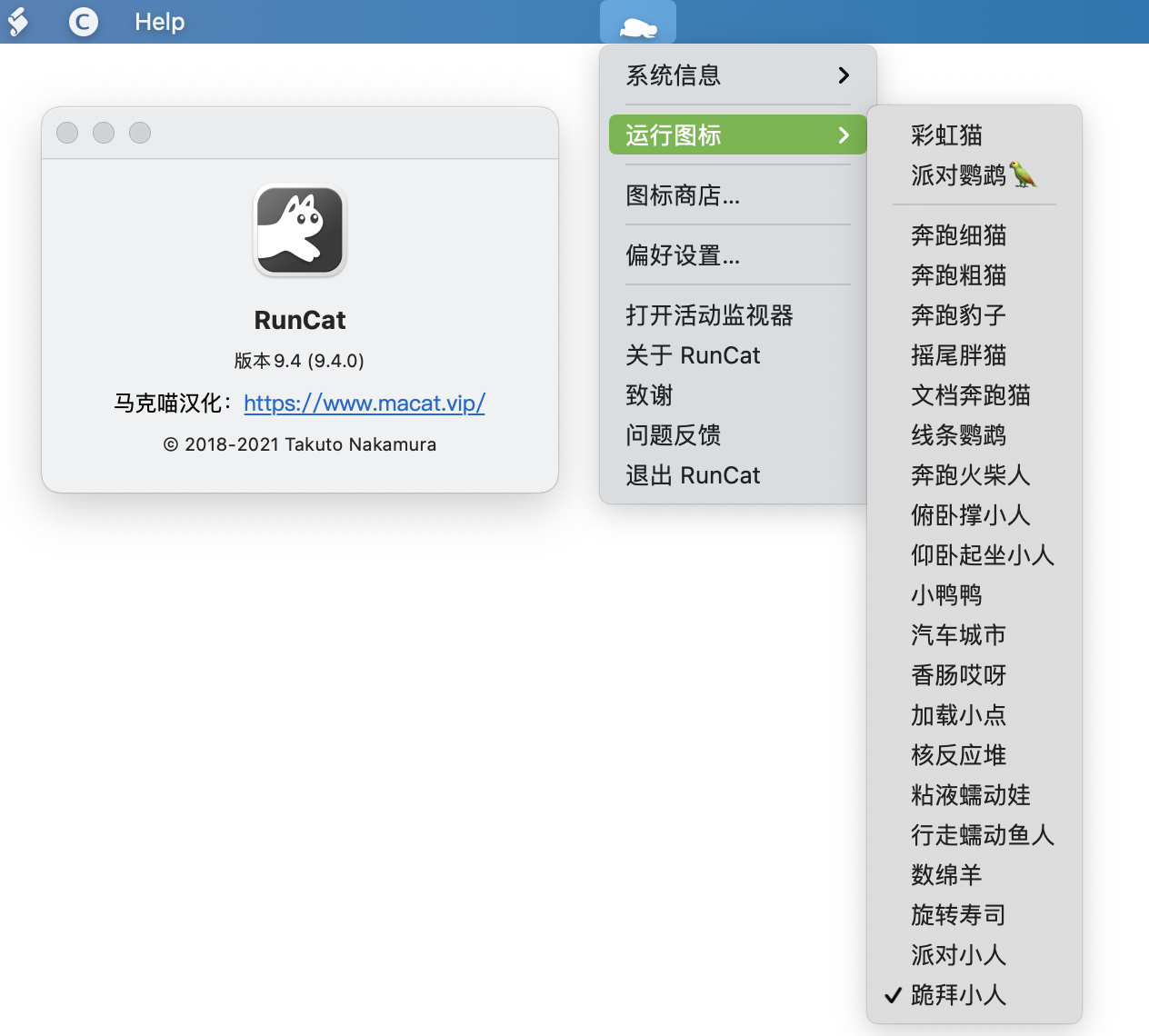This screenshot has height=1036, width=1149.
Task: Switch runner to 奔跑细猫
Action: [958, 235]
